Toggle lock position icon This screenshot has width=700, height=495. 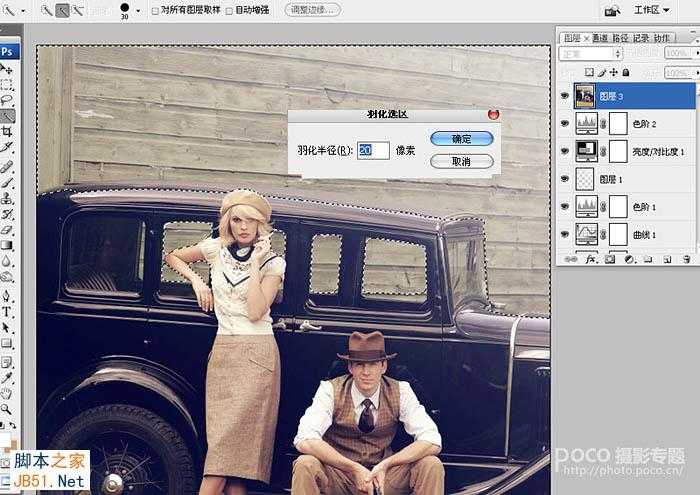tap(614, 72)
